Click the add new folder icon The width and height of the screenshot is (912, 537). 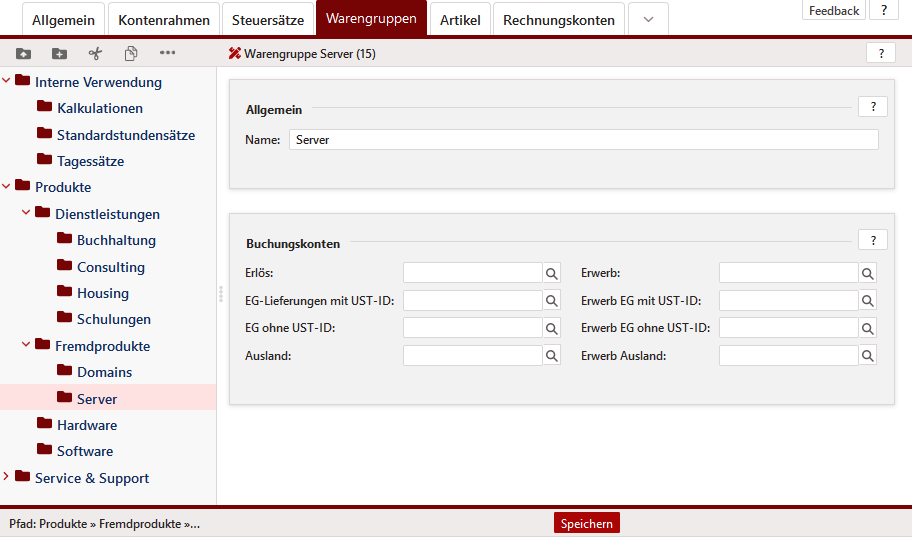[x=59, y=54]
